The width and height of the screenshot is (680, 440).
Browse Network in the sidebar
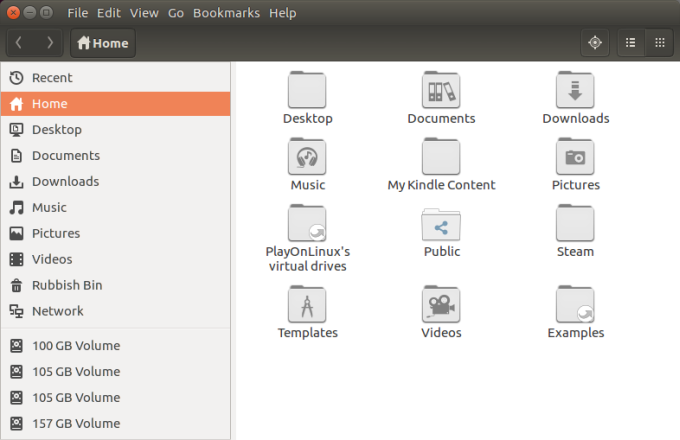115,311
